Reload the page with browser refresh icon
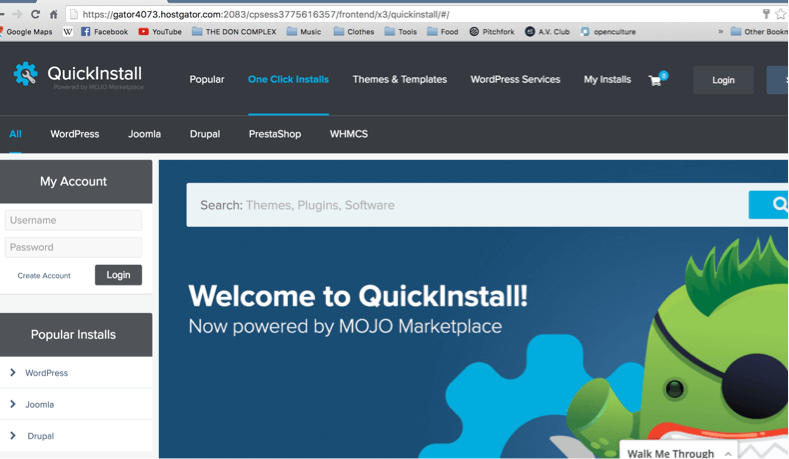This screenshot has width=789, height=459. click(35, 14)
